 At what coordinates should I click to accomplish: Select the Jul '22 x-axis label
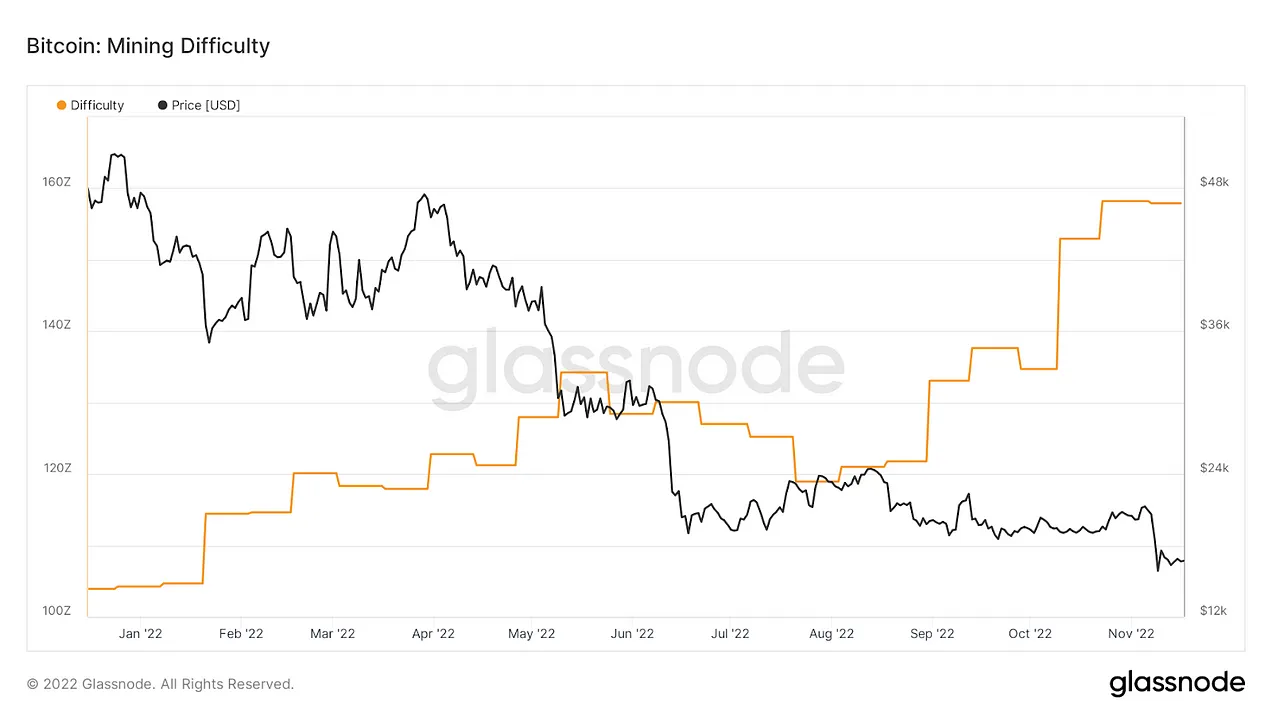[x=730, y=633]
